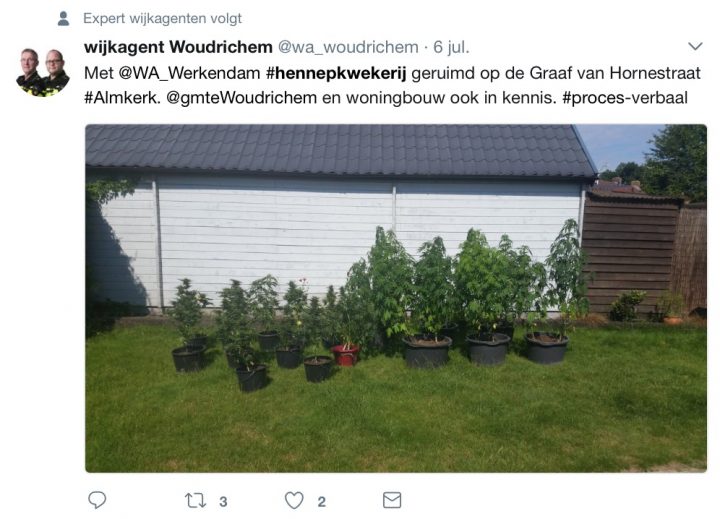View the like count of 2

click(321, 502)
